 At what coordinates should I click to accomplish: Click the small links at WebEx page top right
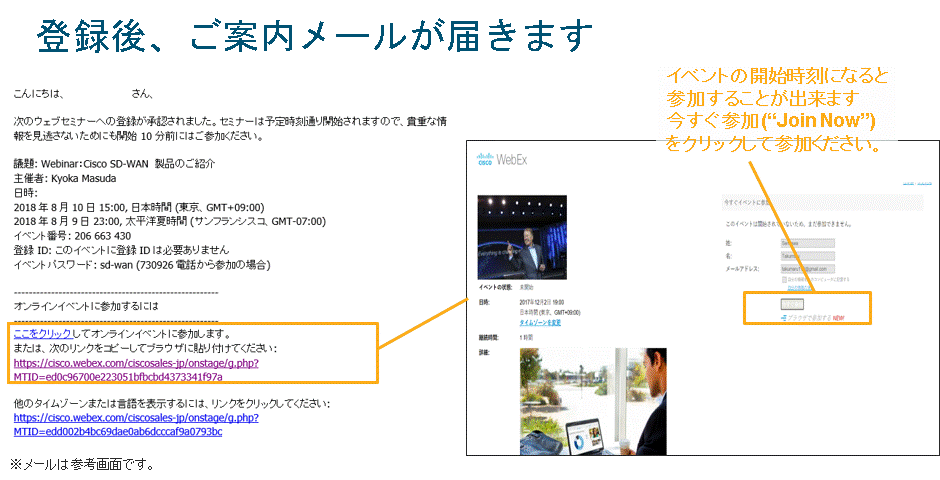coord(917,183)
